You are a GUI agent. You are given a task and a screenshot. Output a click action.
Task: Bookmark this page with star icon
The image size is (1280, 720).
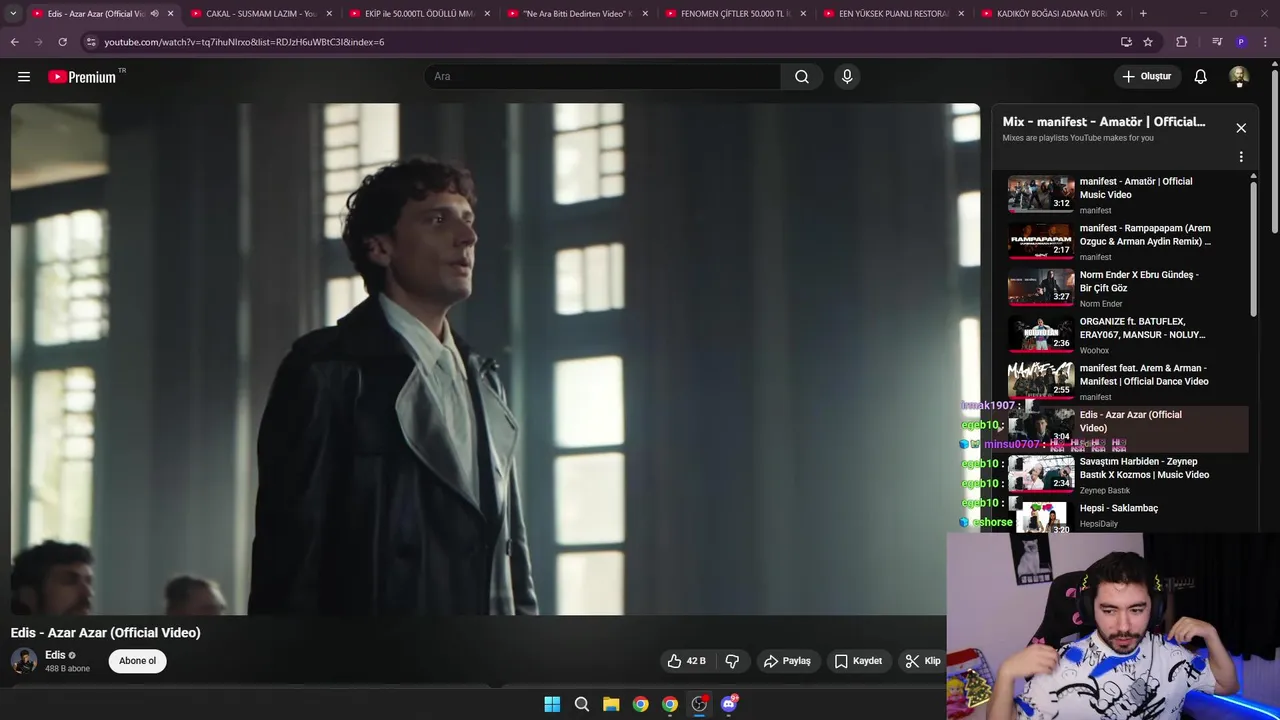point(1148,42)
